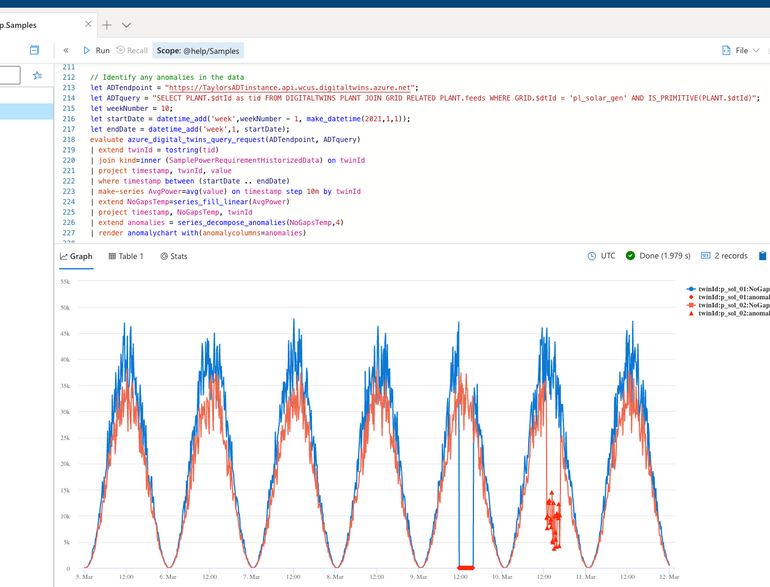The image size is (770, 587).
Task: Click the favorites star icon in left pane
Action: 38,75
